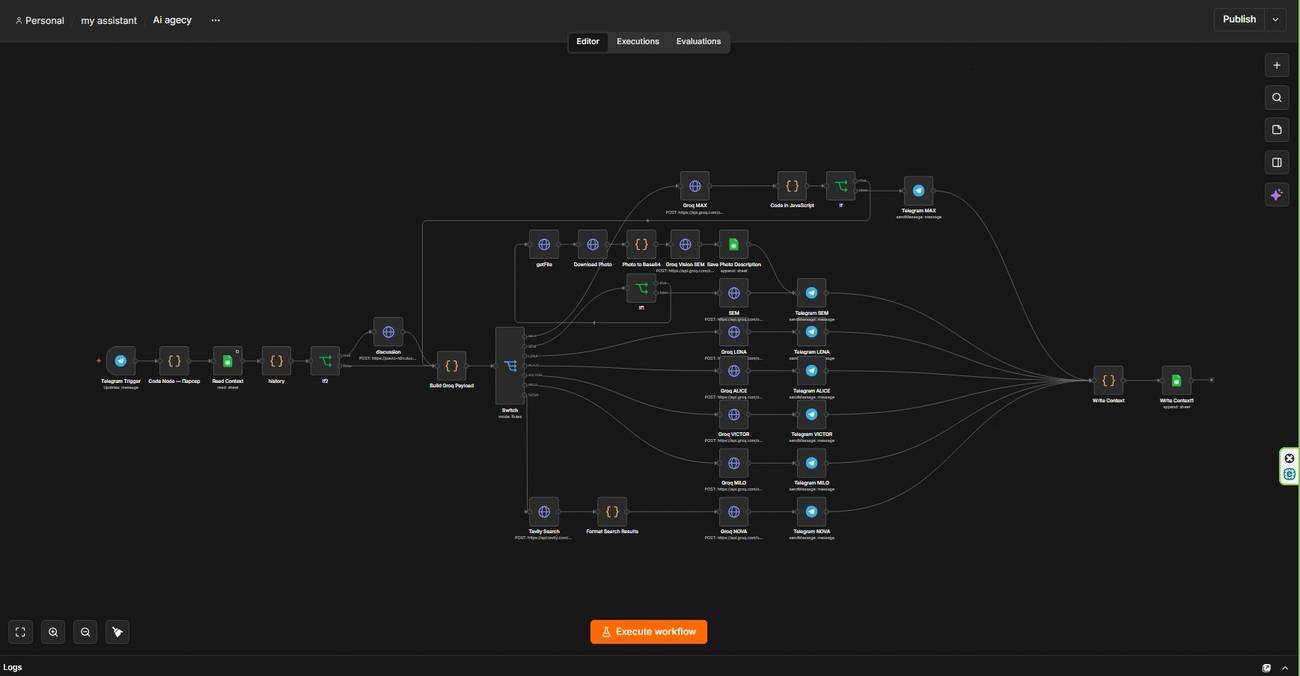The width and height of the screenshot is (1300, 676).
Task: Click the my assistant breadcrumb
Action: click(109, 20)
